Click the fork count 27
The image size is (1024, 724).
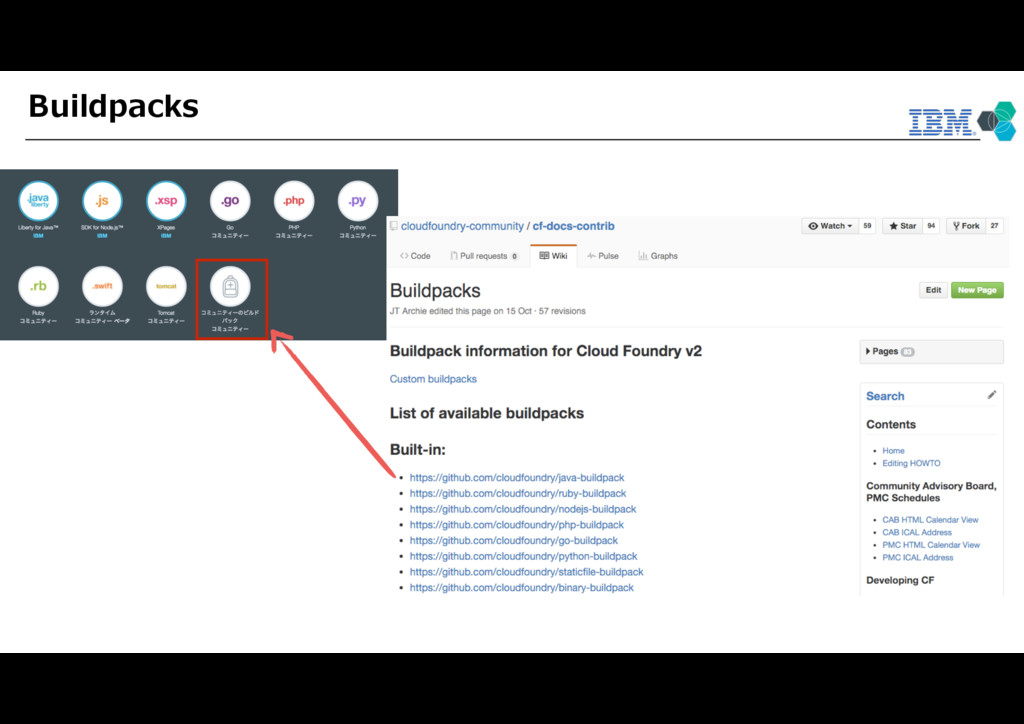point(995,226)
